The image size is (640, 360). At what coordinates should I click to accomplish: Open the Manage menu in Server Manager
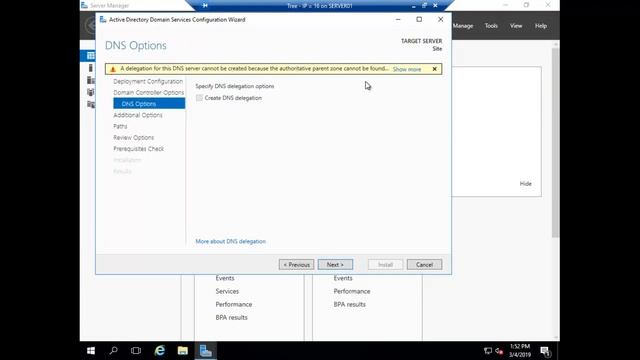click(463, 26)
